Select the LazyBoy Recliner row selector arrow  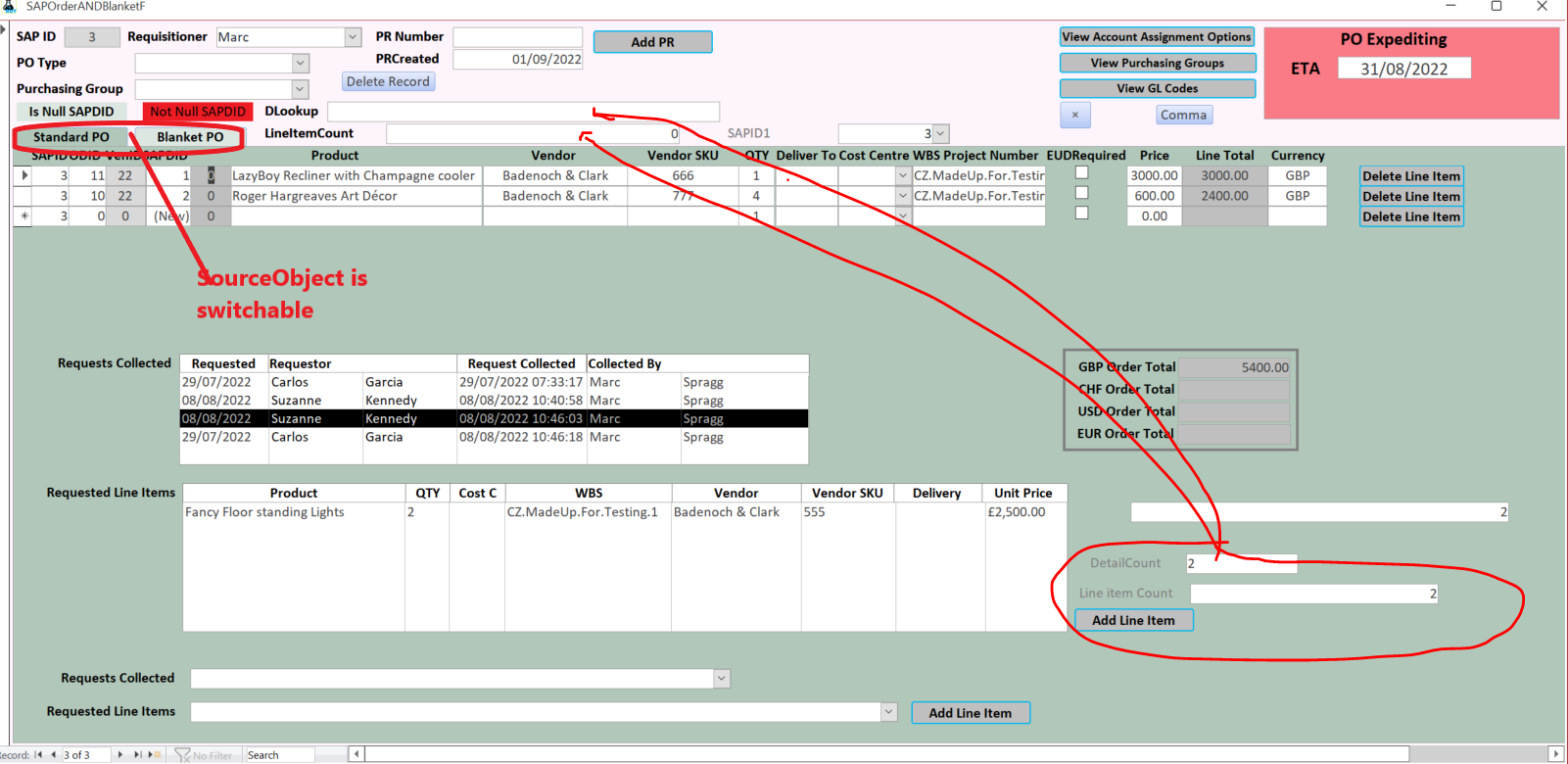coord(24,175)
